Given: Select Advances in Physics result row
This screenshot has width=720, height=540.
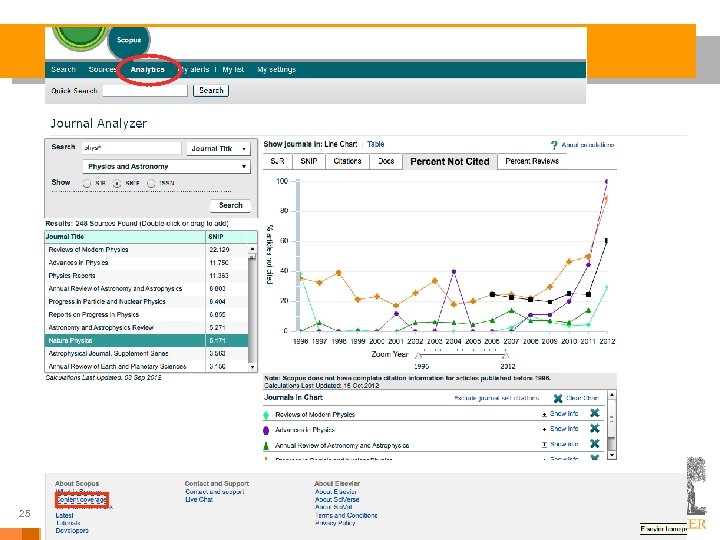Looking at the screenshot, I should (x=147, y=263).
